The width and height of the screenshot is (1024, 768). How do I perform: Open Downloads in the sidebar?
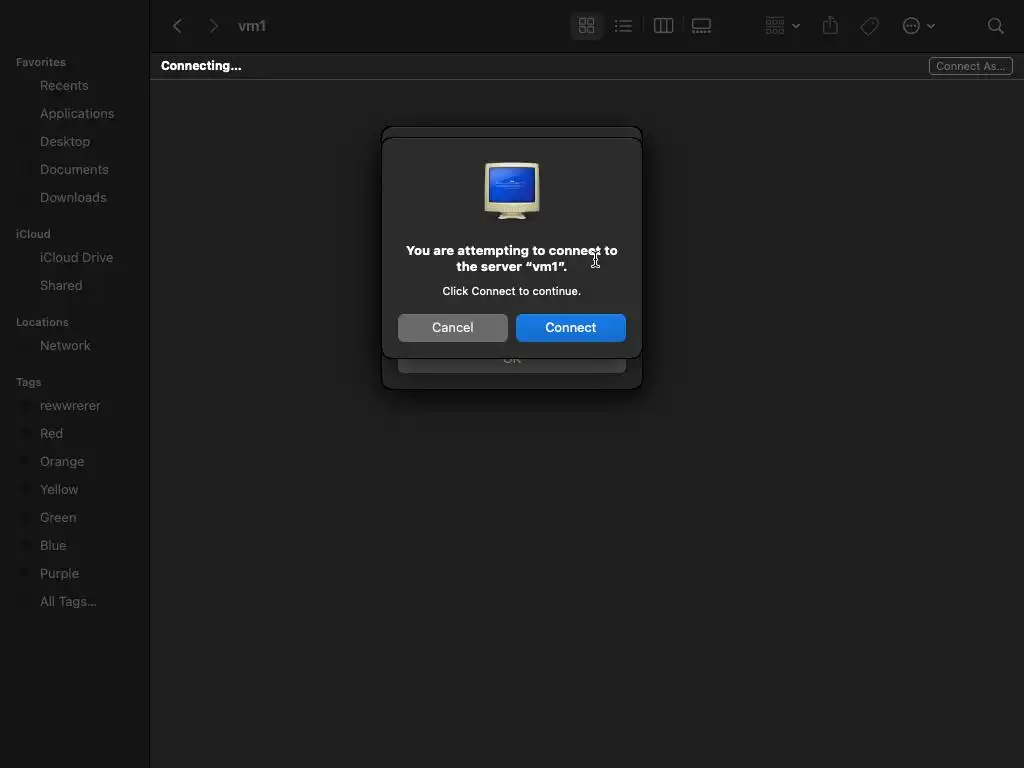[x=73, y=198]
